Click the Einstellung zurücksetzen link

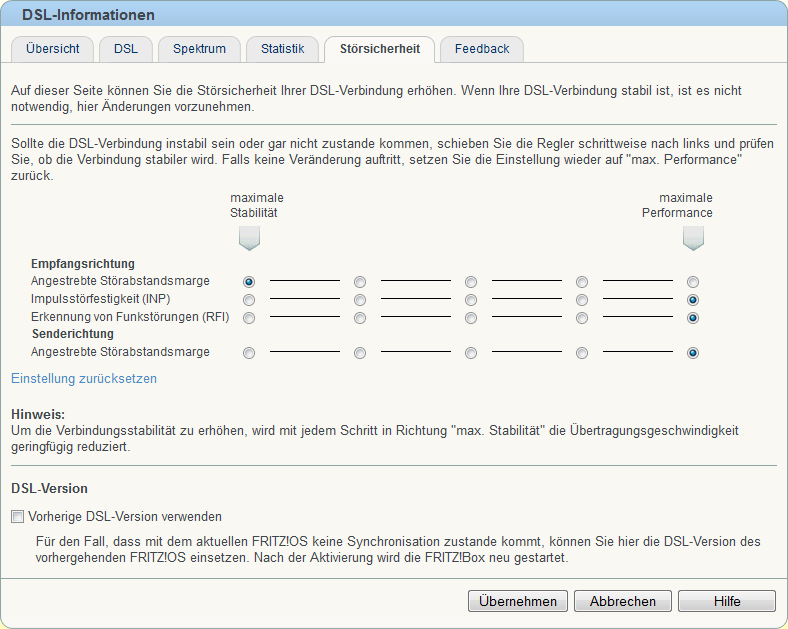pyautogui.click(x=84, y=378)
